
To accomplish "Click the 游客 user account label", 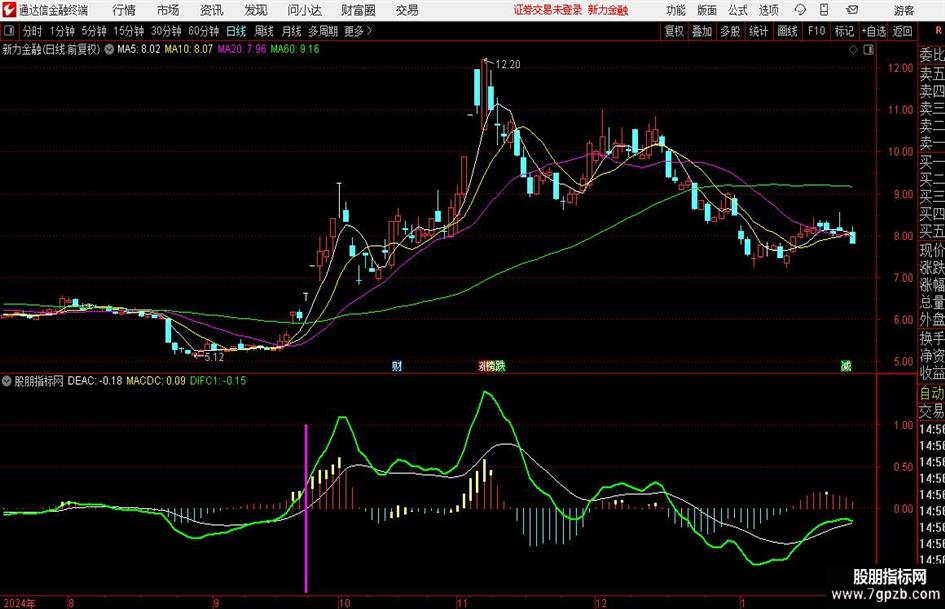I will [x=904, y=10].
